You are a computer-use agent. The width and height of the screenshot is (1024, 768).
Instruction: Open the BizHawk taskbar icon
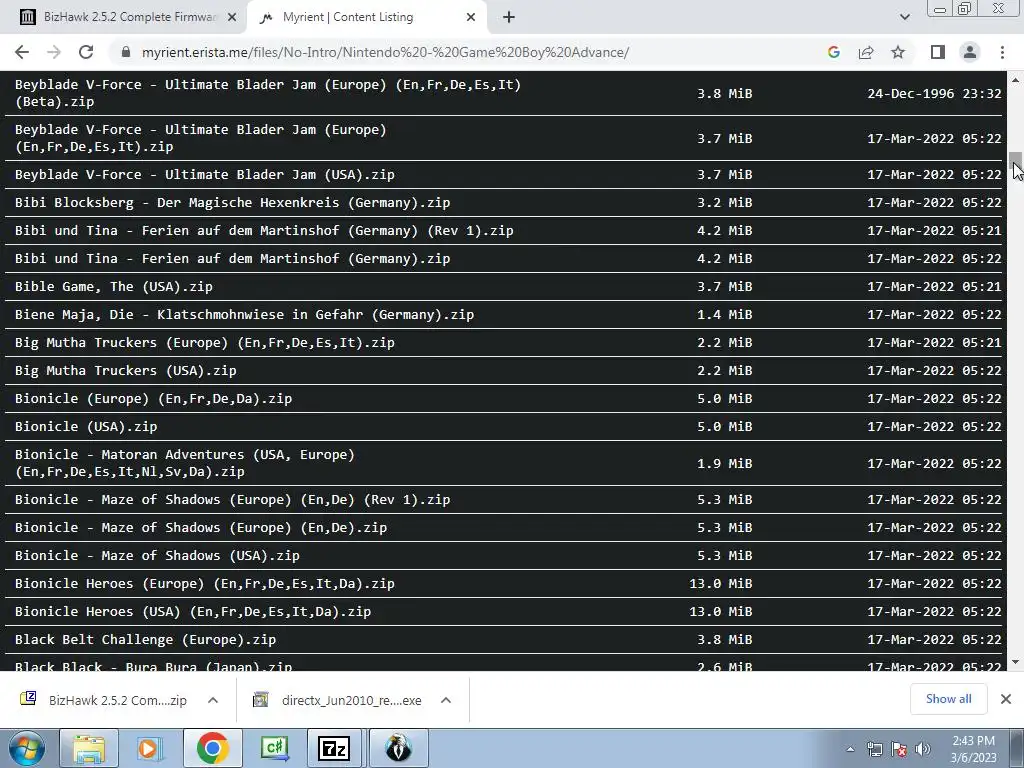[x=398, y=748]
